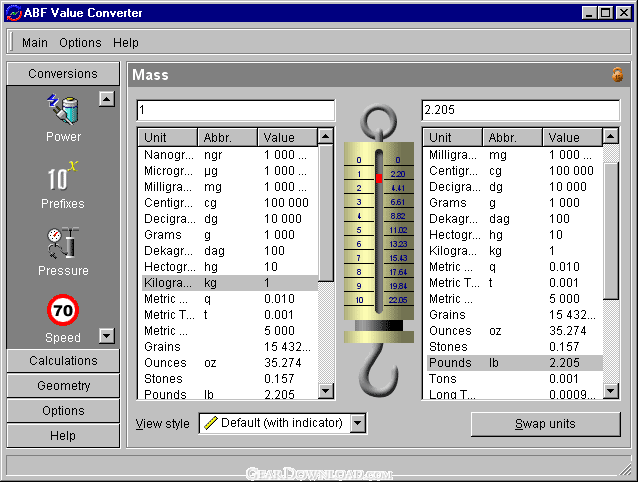
Task: Sort right list by Unit column header
Action: (452, 137)
